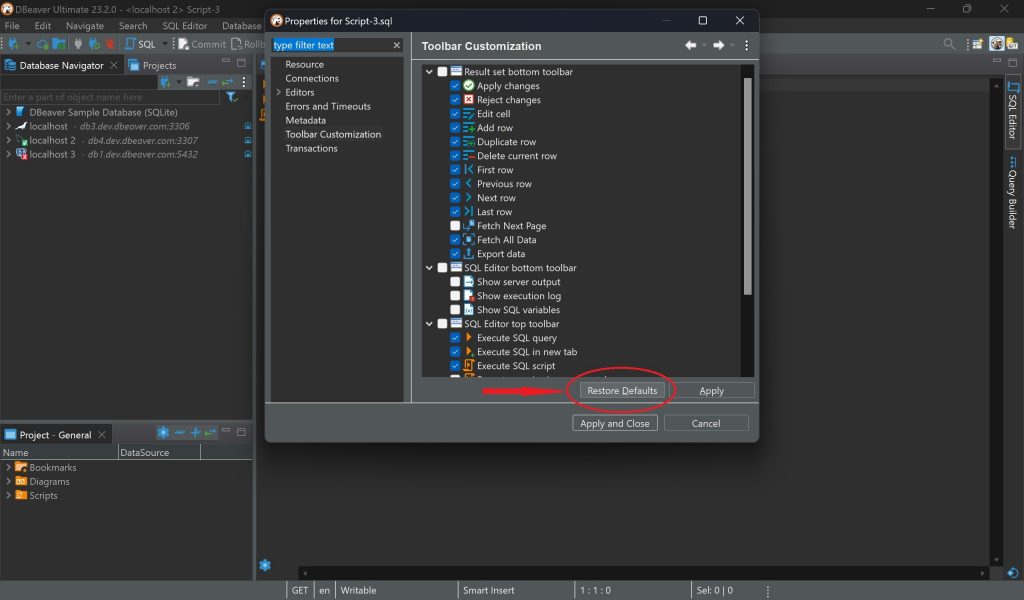Click the Git perspective icon in top-right toolbar

pos(1012,44)
